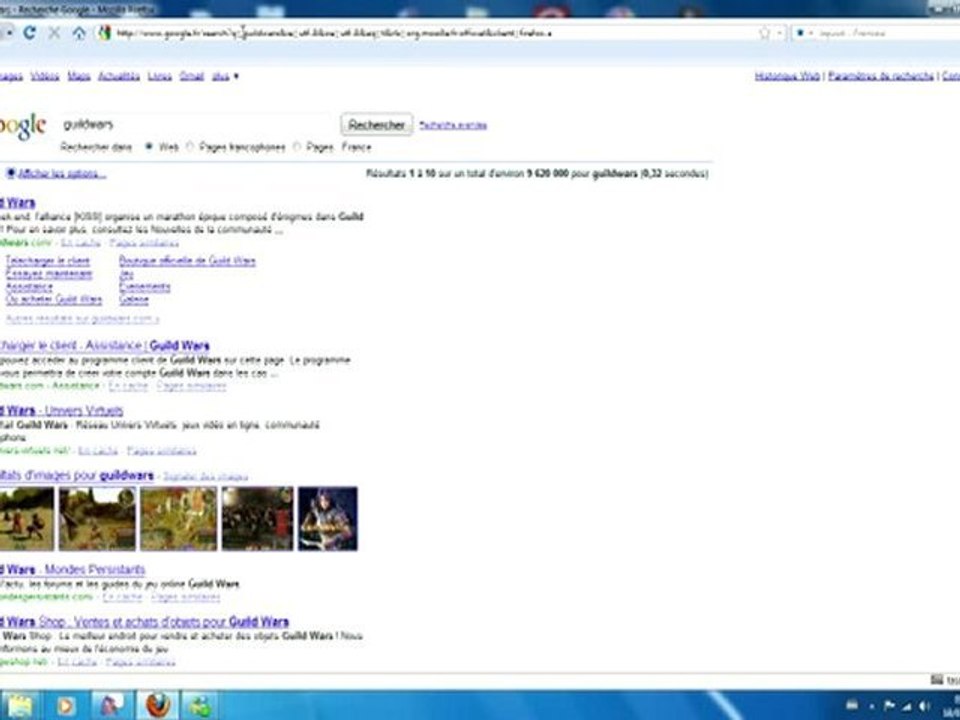
Task: Reload the page with the Firefox refresh icon
Action: click(29, 33)
